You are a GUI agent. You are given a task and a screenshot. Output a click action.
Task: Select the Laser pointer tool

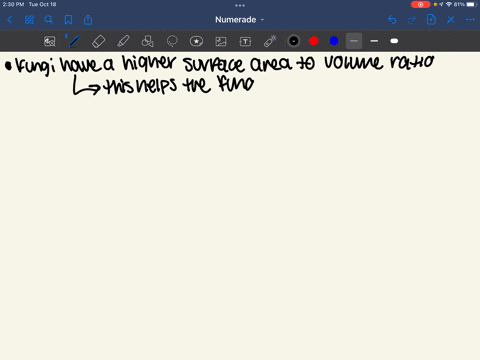(x=270, y=41)
